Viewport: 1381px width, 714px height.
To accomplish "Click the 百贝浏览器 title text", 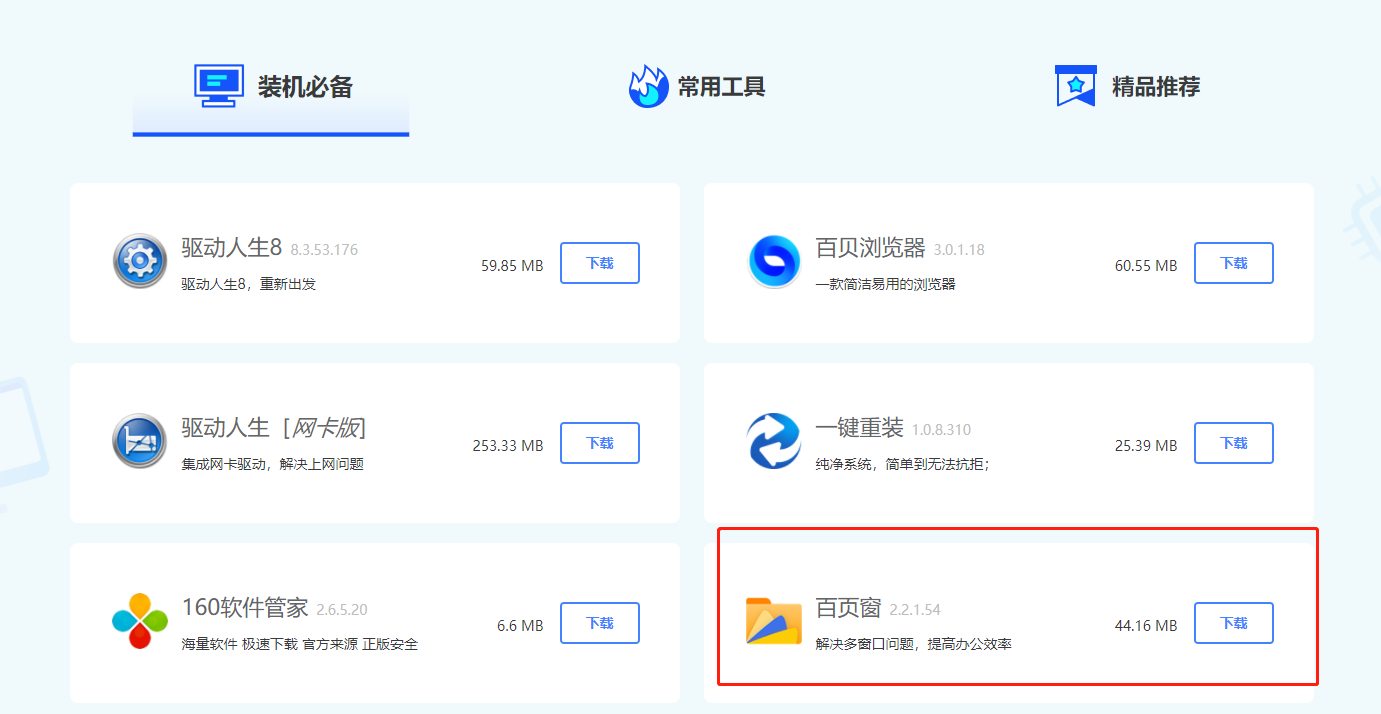I will point(871,248).
